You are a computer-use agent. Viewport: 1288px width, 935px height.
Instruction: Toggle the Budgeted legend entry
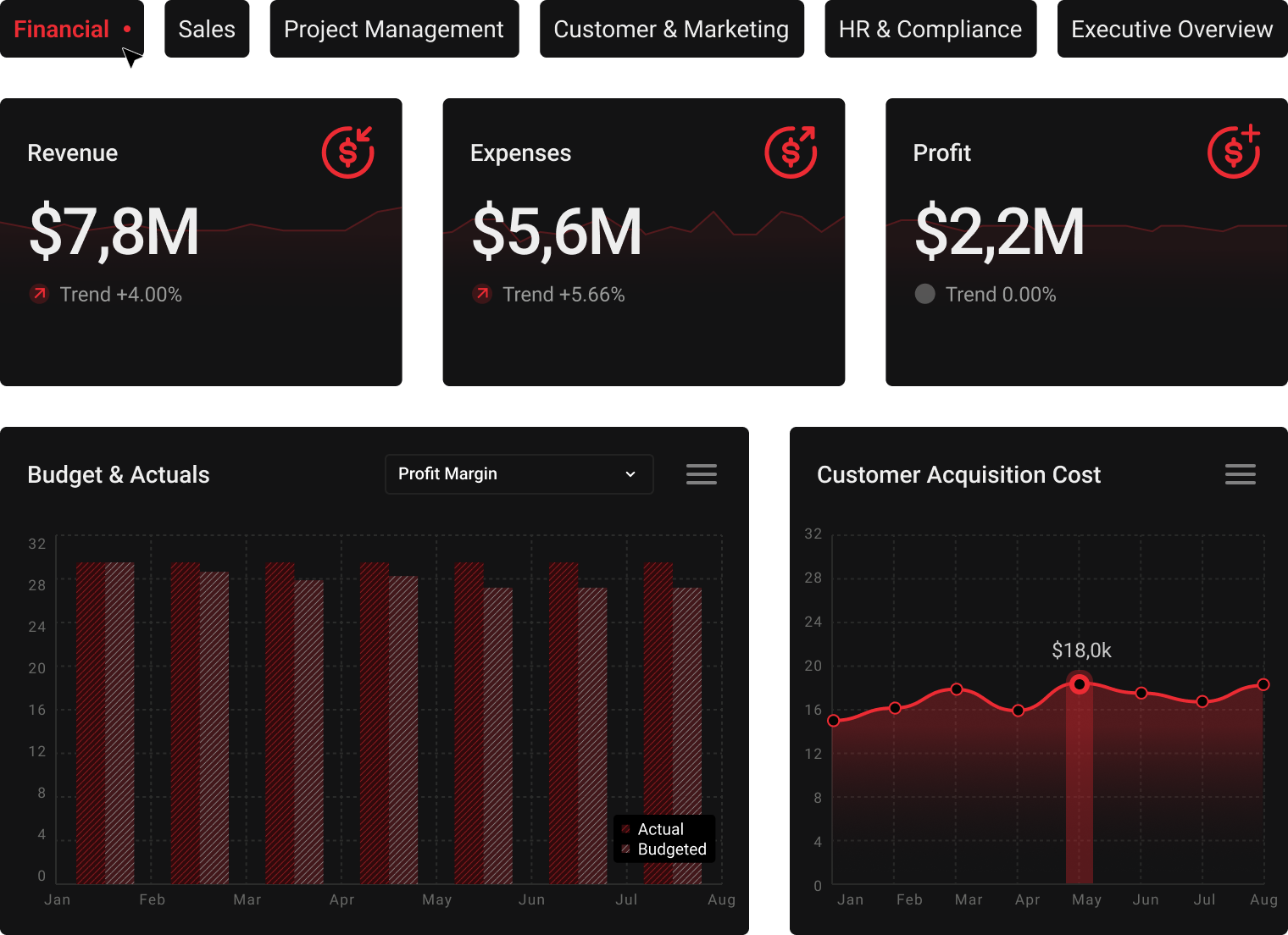pyautogui.click(x=663, y=849)
